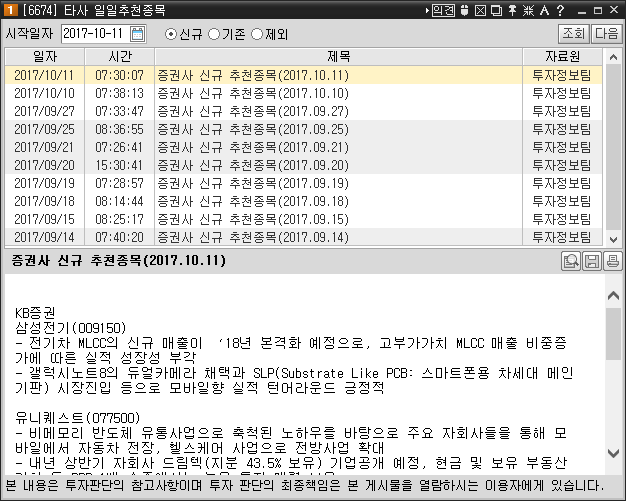Viewport: 626px width, 501px height.
Task: Select row 증권사 신규 추천종목(2017.09.15)
Action: tap(303, 219)
